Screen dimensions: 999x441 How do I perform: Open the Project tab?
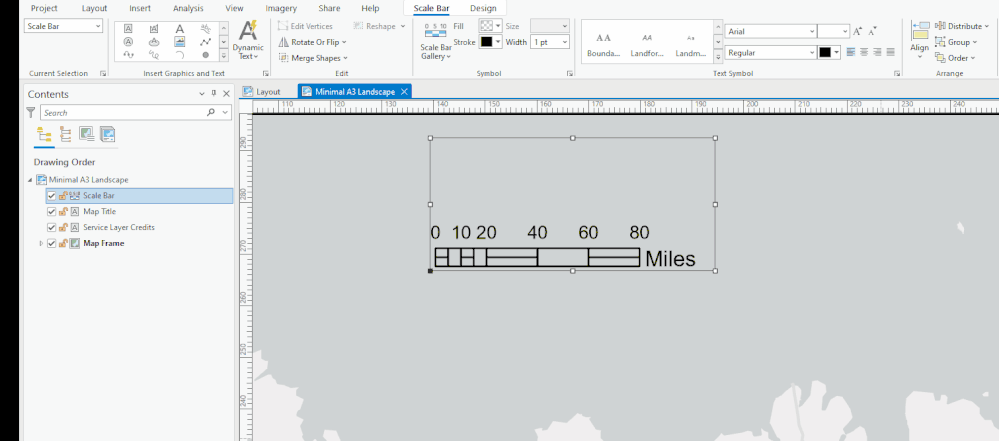point(44,8)
